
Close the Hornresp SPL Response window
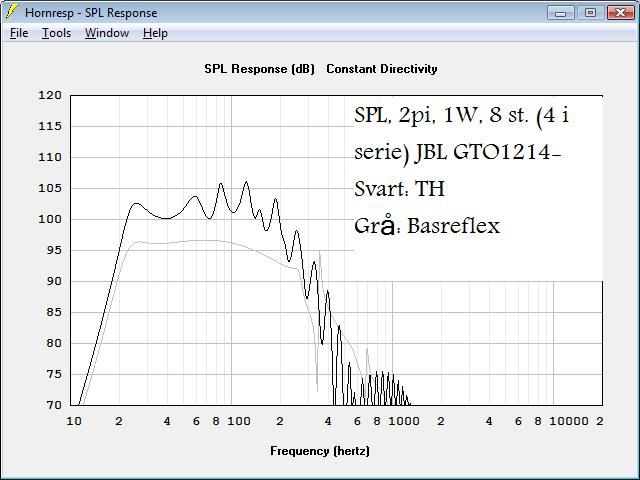tap(620, 13)
